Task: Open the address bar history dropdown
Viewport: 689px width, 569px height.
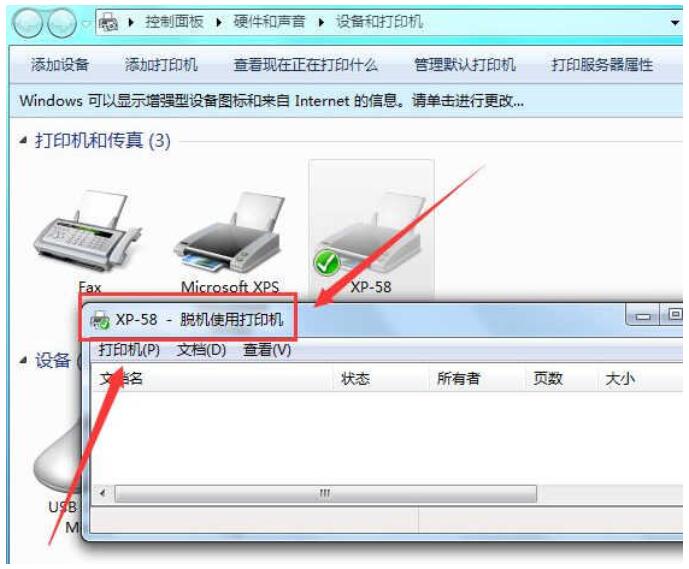Action: 675,22
